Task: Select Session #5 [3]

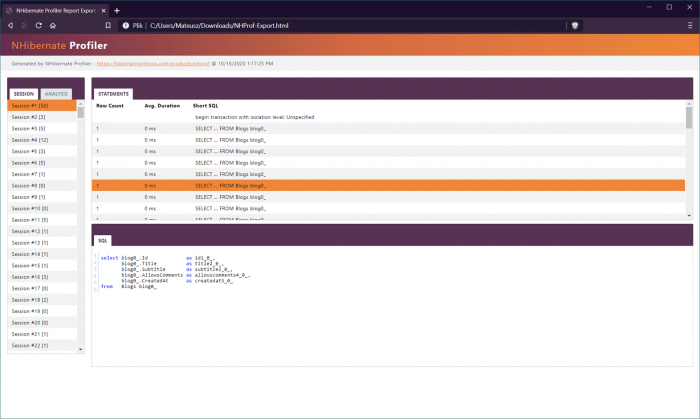Action: coord(42,151)
